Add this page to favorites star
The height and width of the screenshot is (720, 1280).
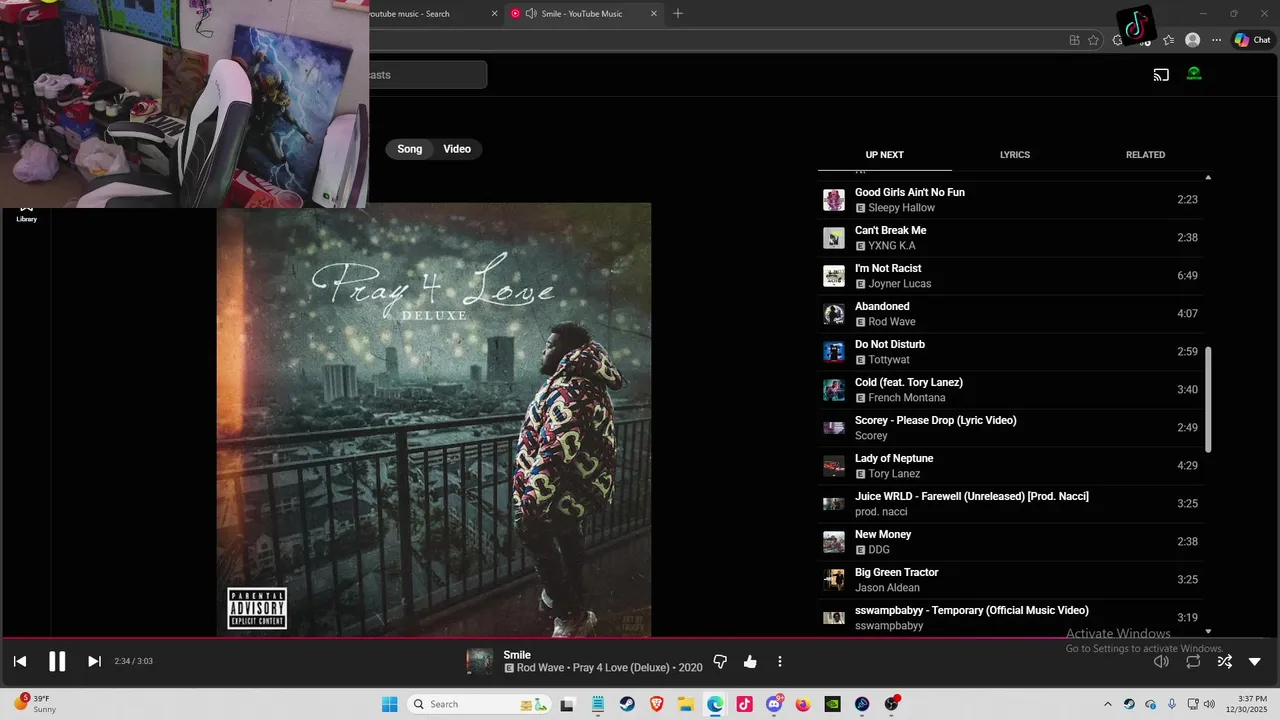click(x=1093, y=40)
